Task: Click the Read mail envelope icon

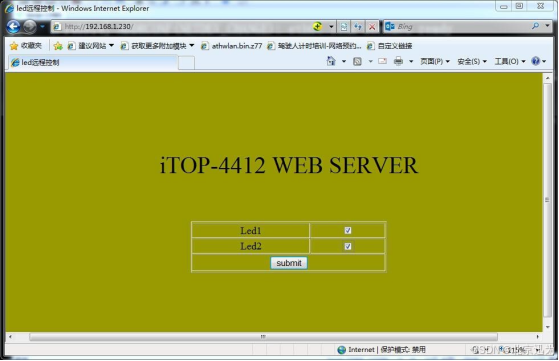Action: (383, 61)
